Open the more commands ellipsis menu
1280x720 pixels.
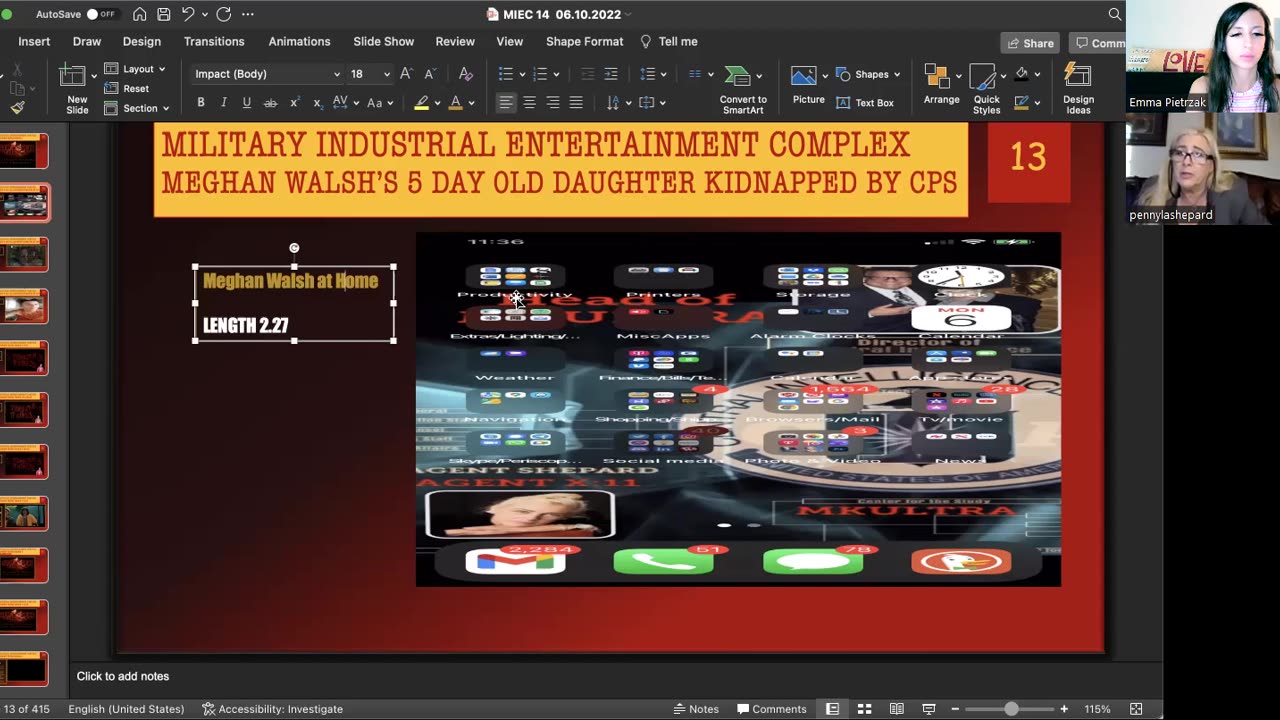pyautogui.click(x=248, y=14)
